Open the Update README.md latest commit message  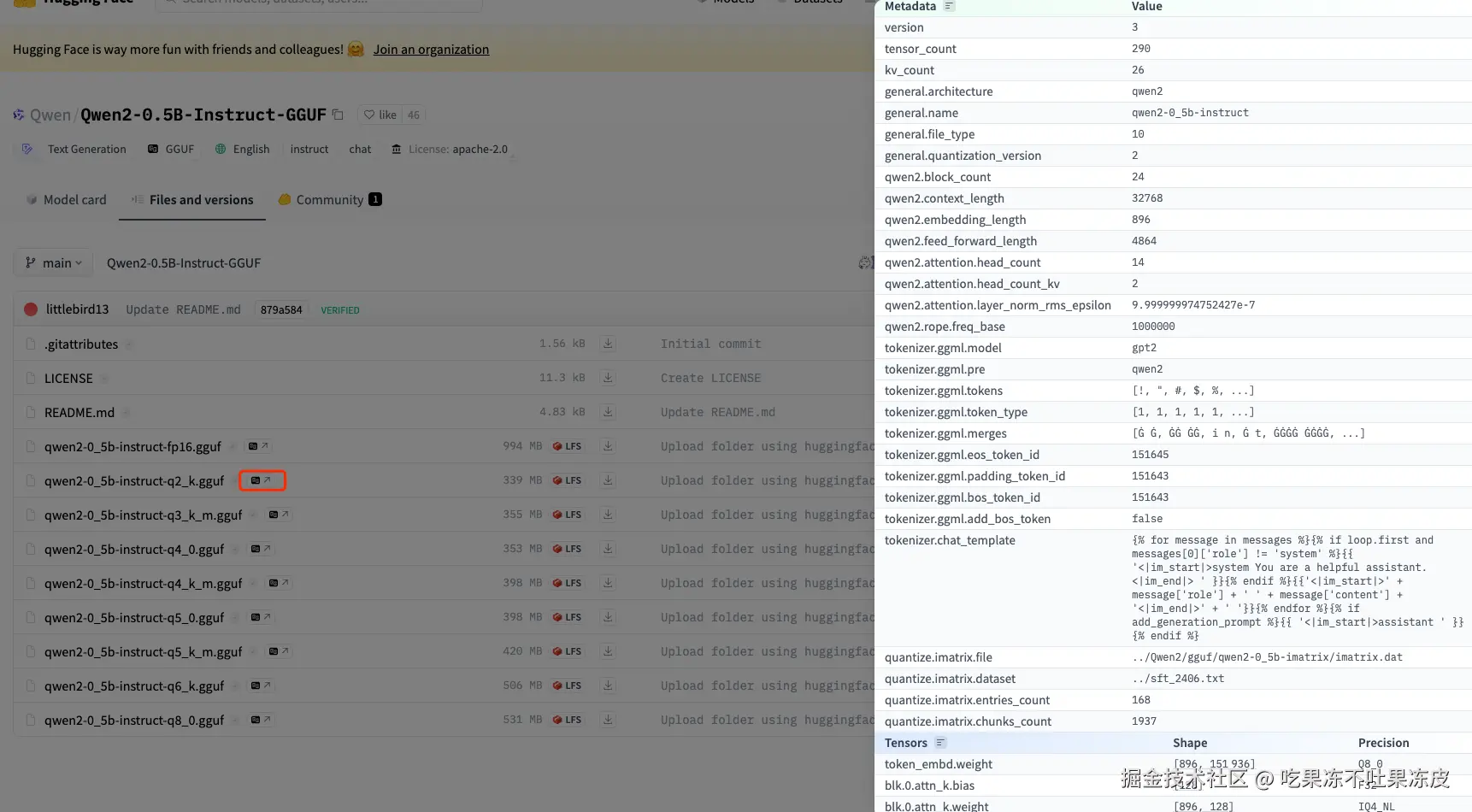[x=183, y=309]
